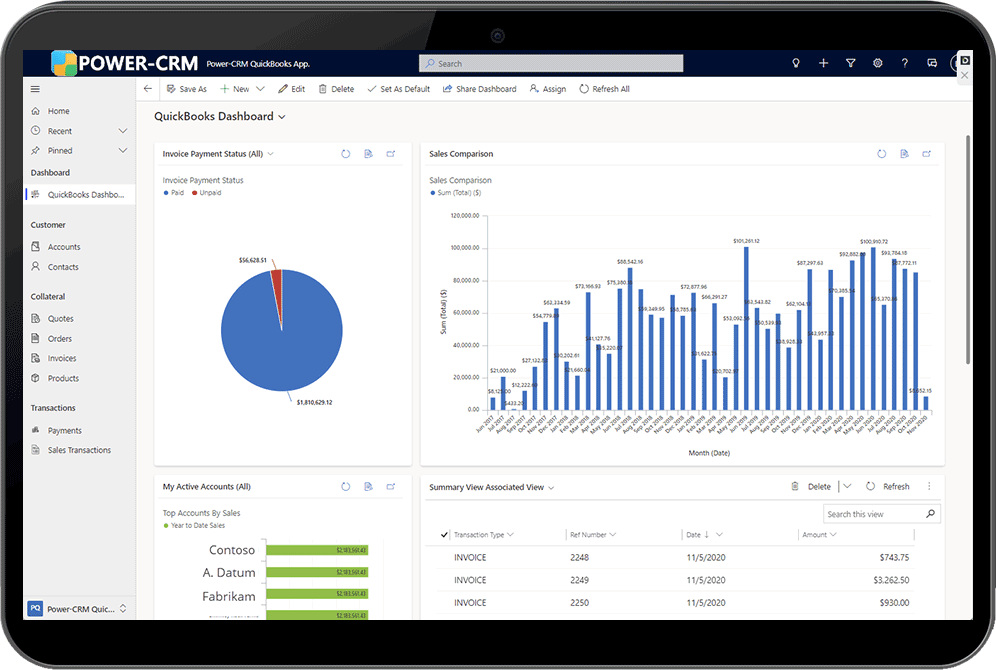Click the back arrow in command bar
The width and height of the screenshot is (996, 670).
(147, 89)
